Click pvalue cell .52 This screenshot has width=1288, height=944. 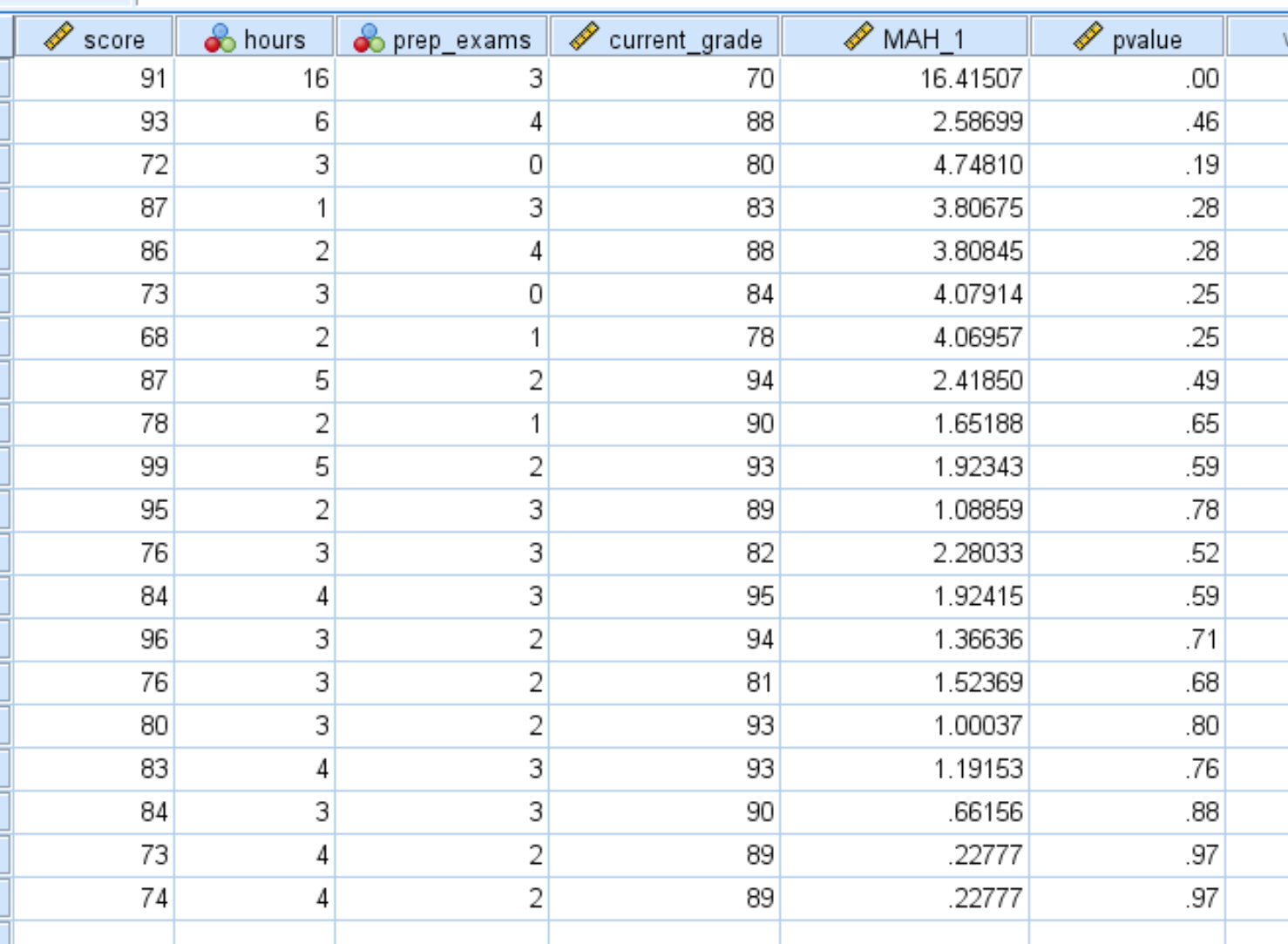coord(1128,553)
